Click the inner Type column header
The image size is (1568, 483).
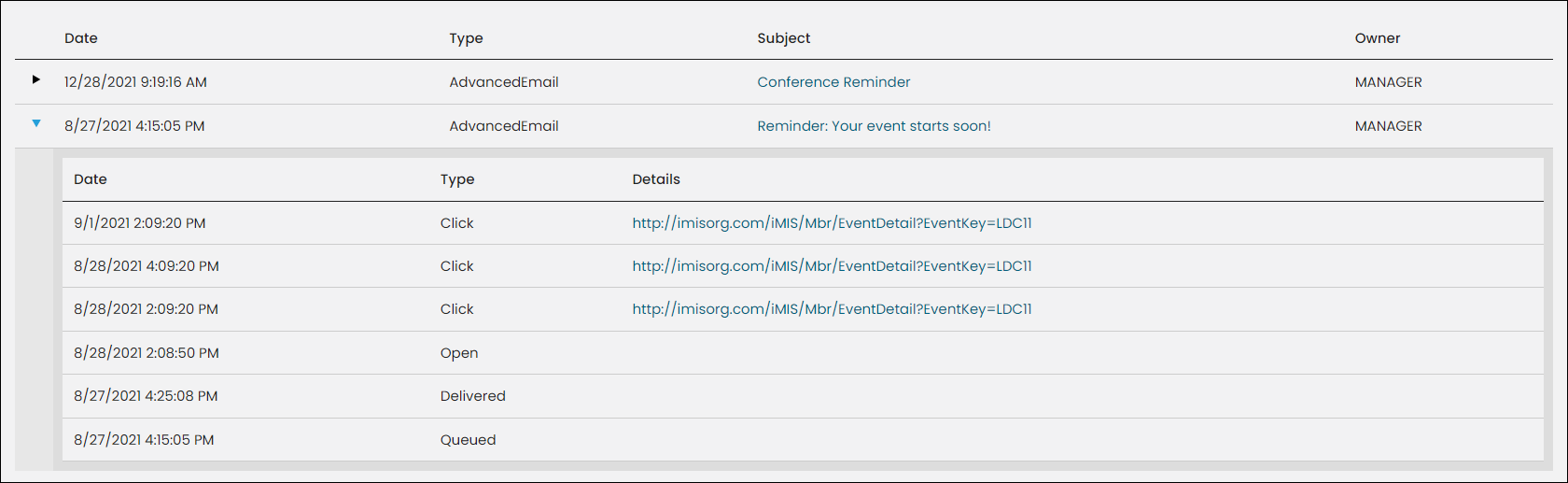(457, 179)
